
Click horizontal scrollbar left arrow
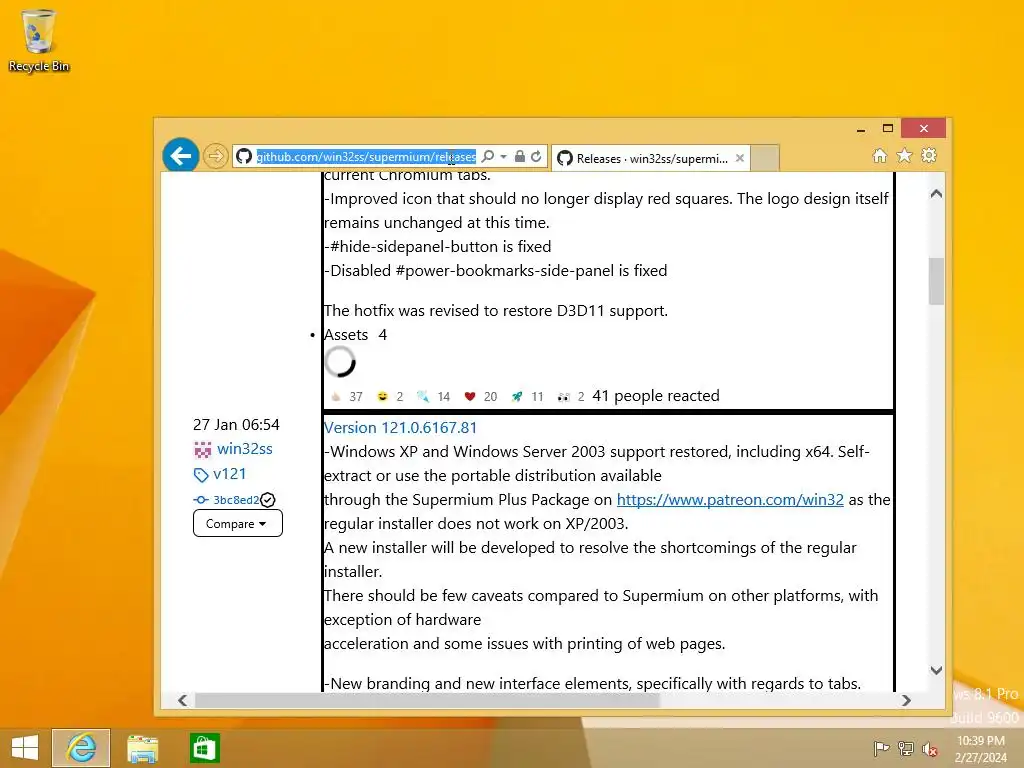coord(183,700)
